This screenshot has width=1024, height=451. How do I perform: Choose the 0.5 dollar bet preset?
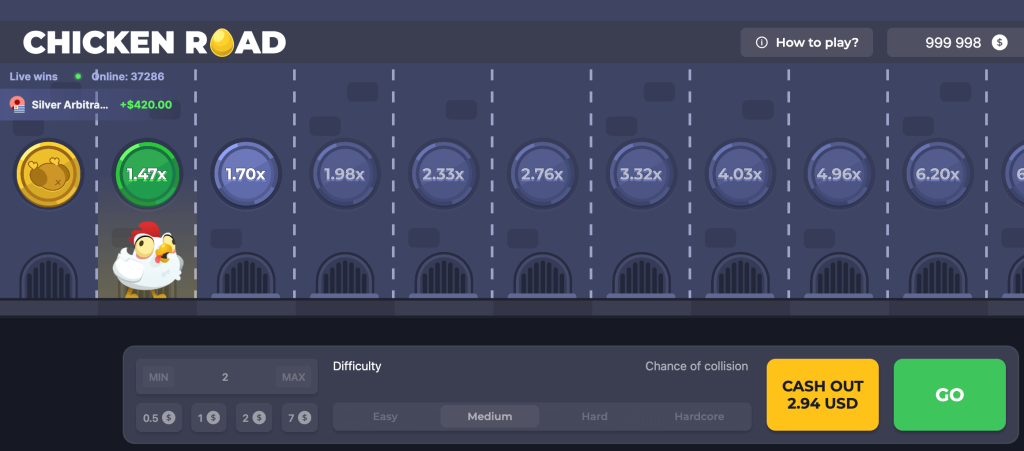[157, 417]
